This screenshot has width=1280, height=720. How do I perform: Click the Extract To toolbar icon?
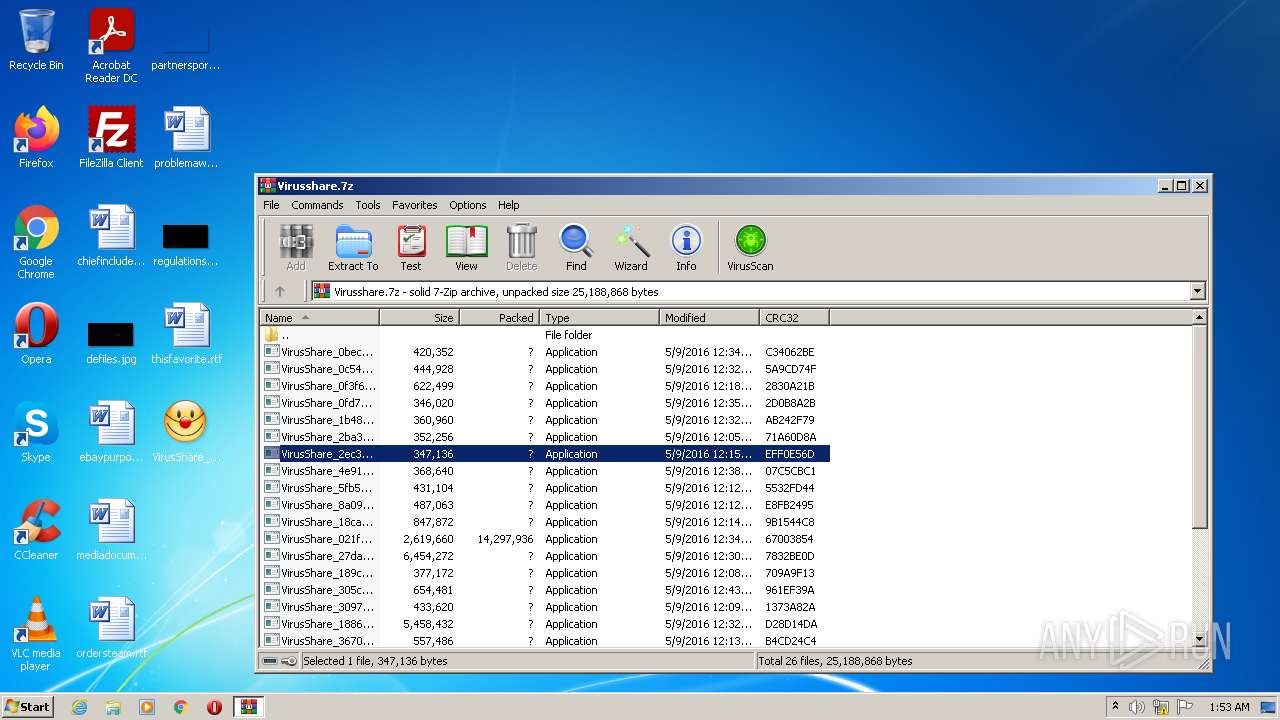point(353,247)
